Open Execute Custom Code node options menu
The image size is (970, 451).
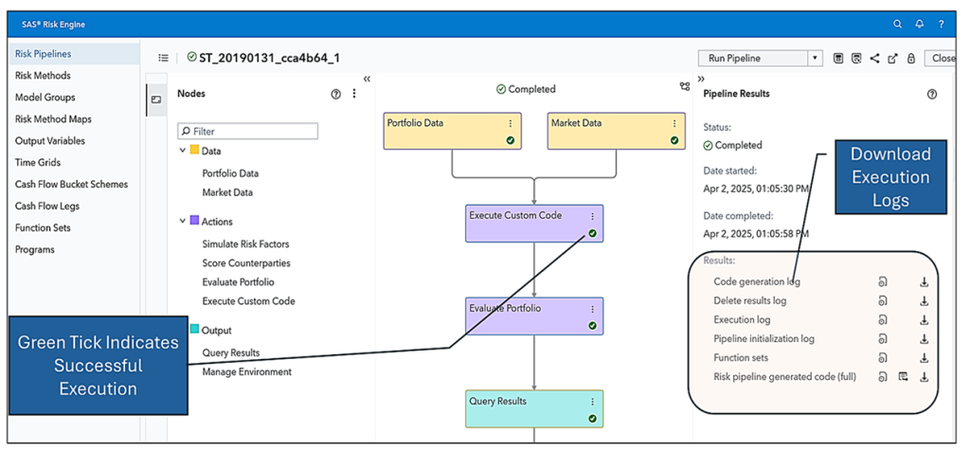592,217
